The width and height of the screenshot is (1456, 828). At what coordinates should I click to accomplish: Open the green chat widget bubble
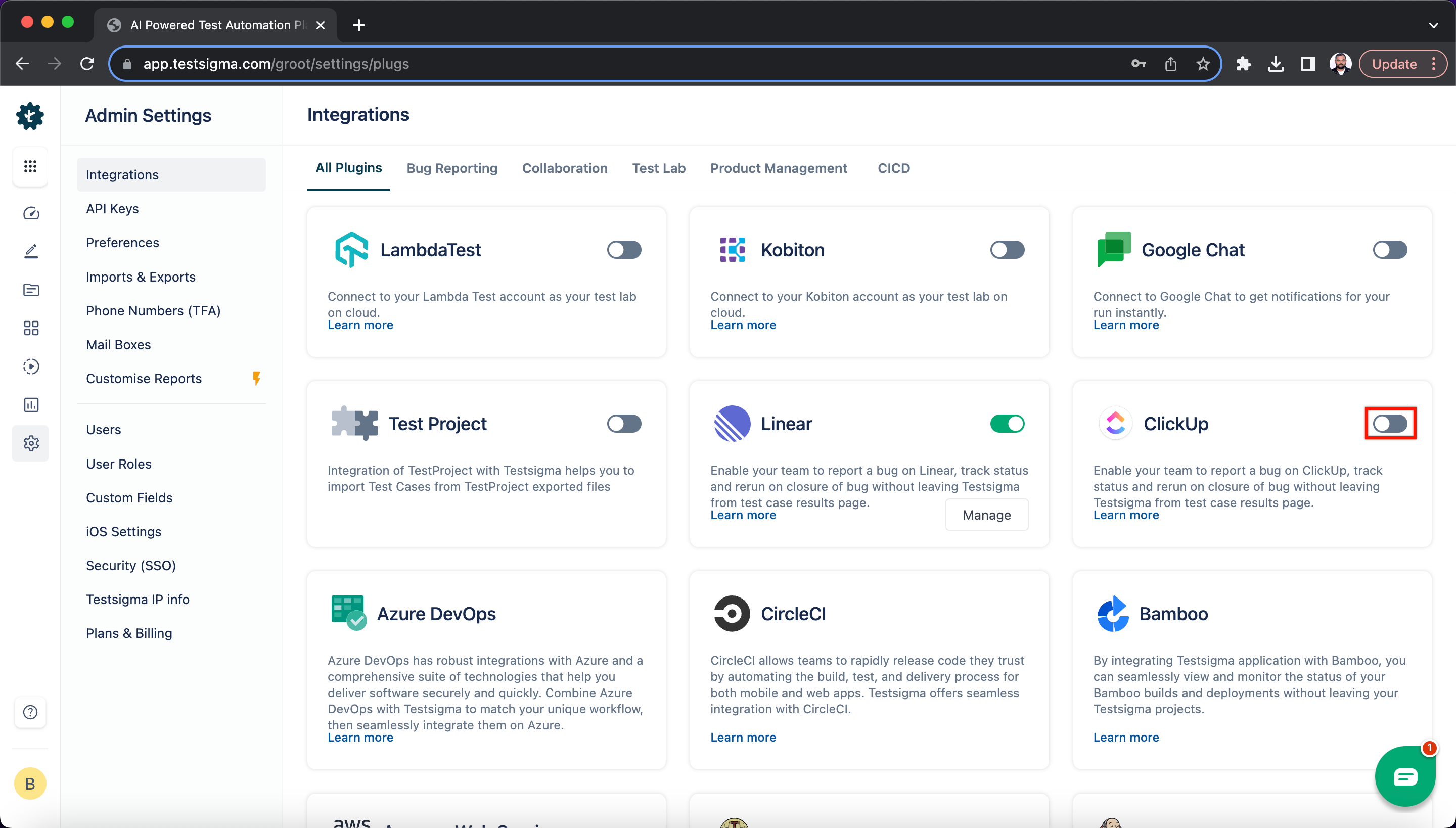click(x=1404, y=776)
